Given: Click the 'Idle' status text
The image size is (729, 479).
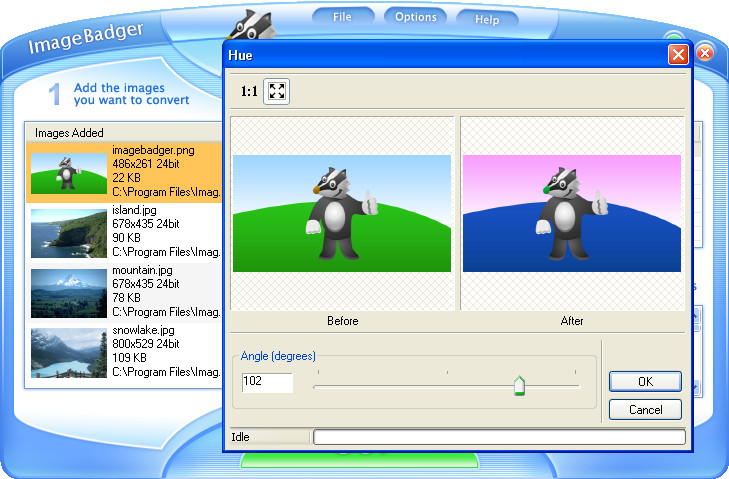Looking at the screenshot, I should pyautogui.click(x=240, y=437).
